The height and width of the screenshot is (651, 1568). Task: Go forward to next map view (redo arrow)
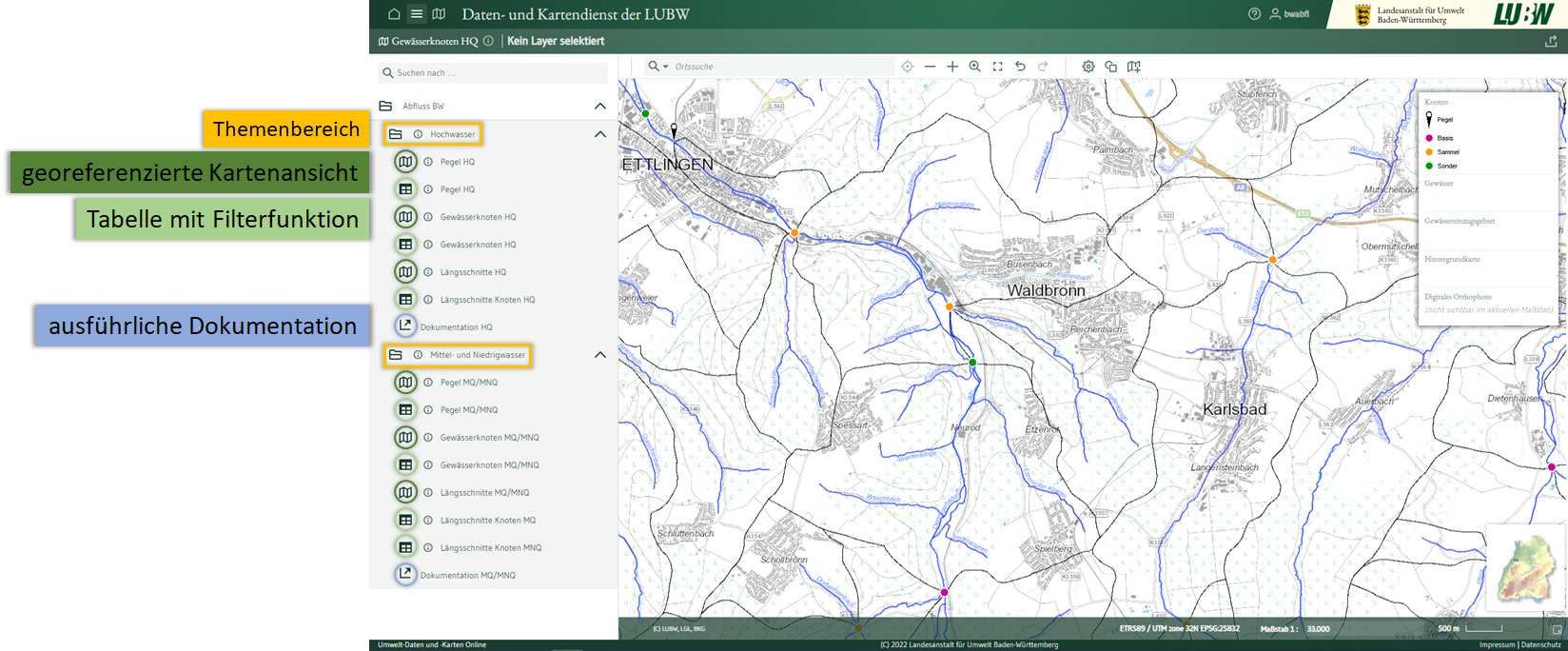click(x=1043, y=67)
